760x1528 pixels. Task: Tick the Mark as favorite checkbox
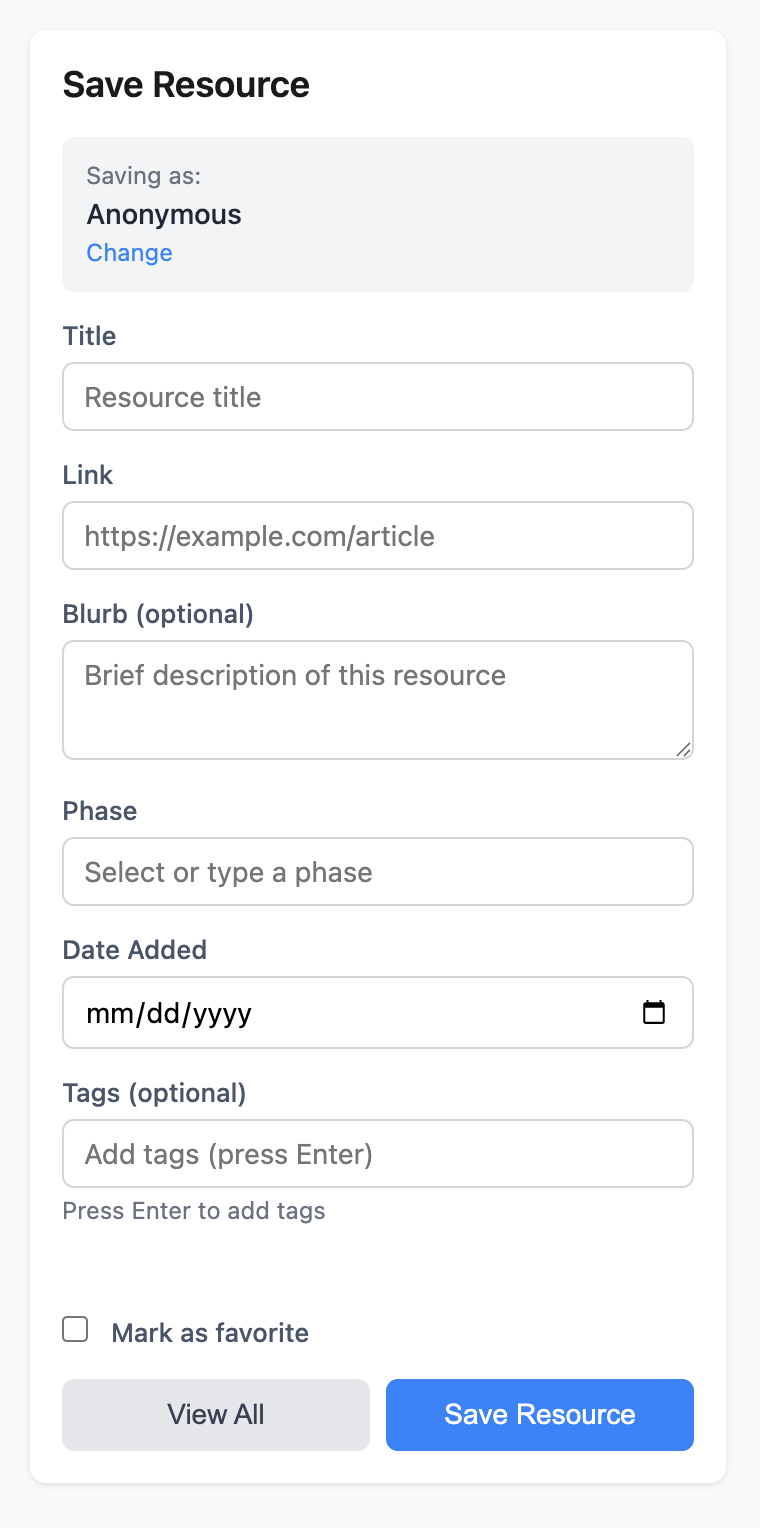[x=75, y=1330]
